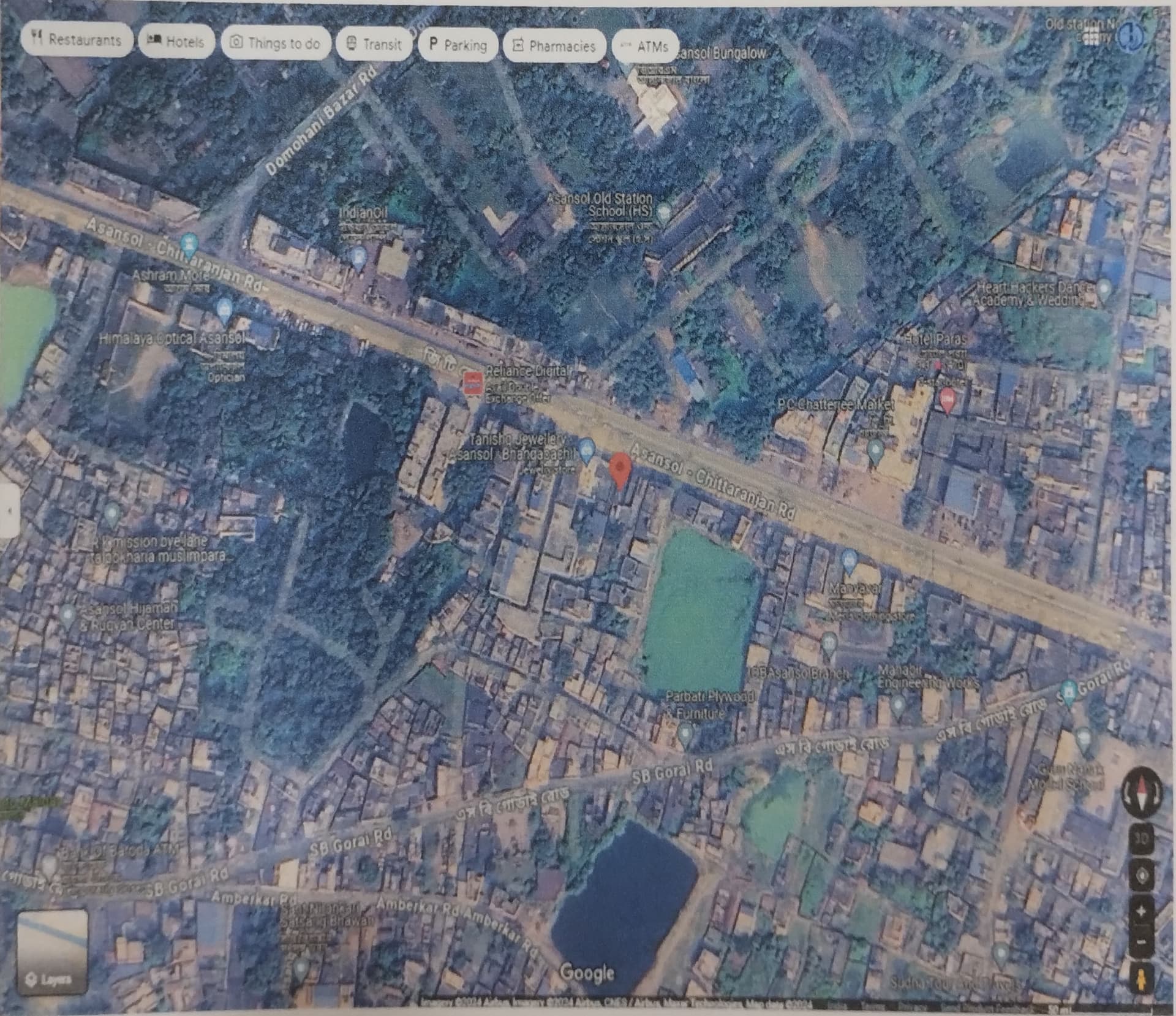
Task: Filter the map by Restaurants
Action: coord(77,40)
